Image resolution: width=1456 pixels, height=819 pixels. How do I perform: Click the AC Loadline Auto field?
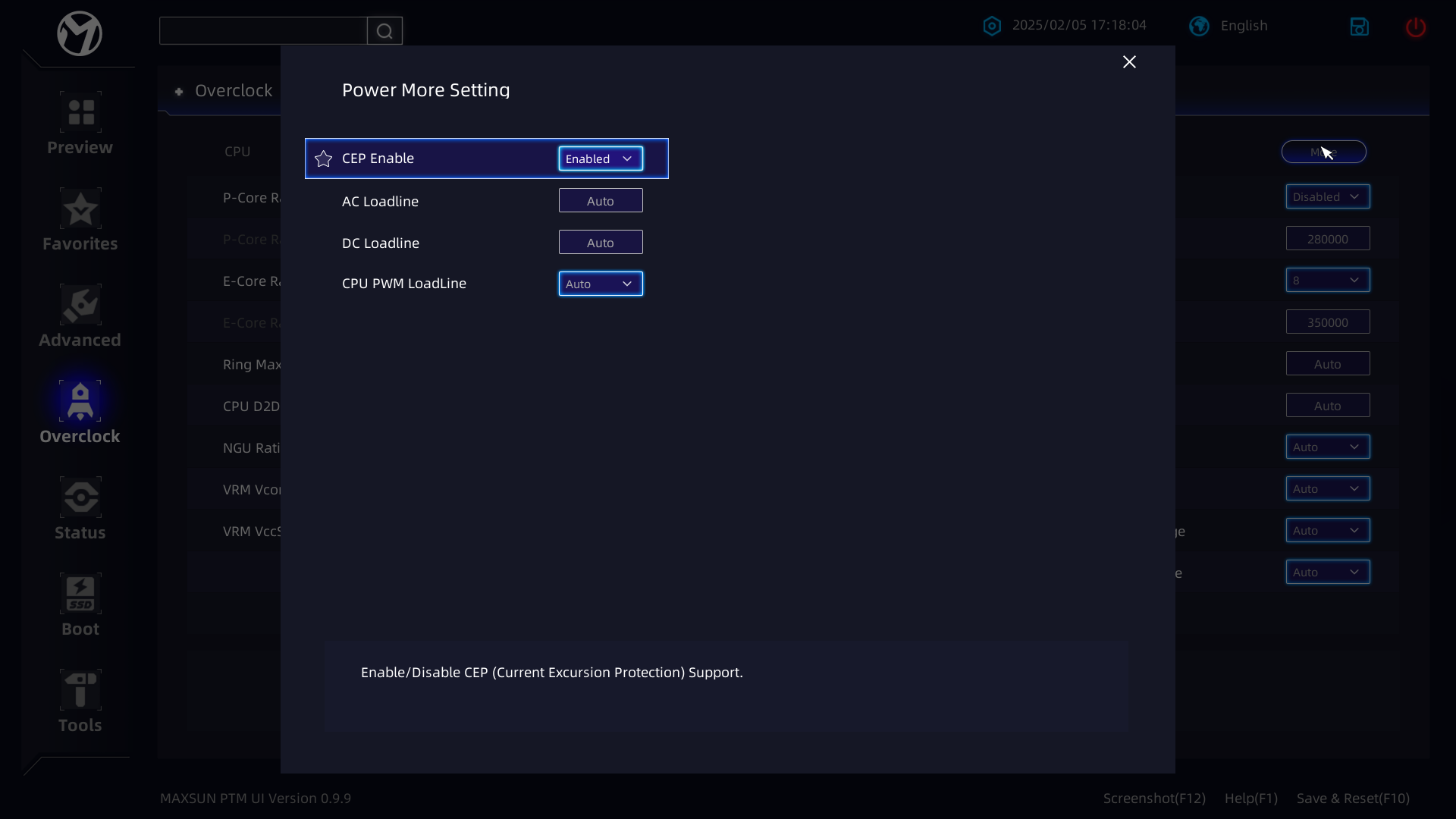point(600,201)
